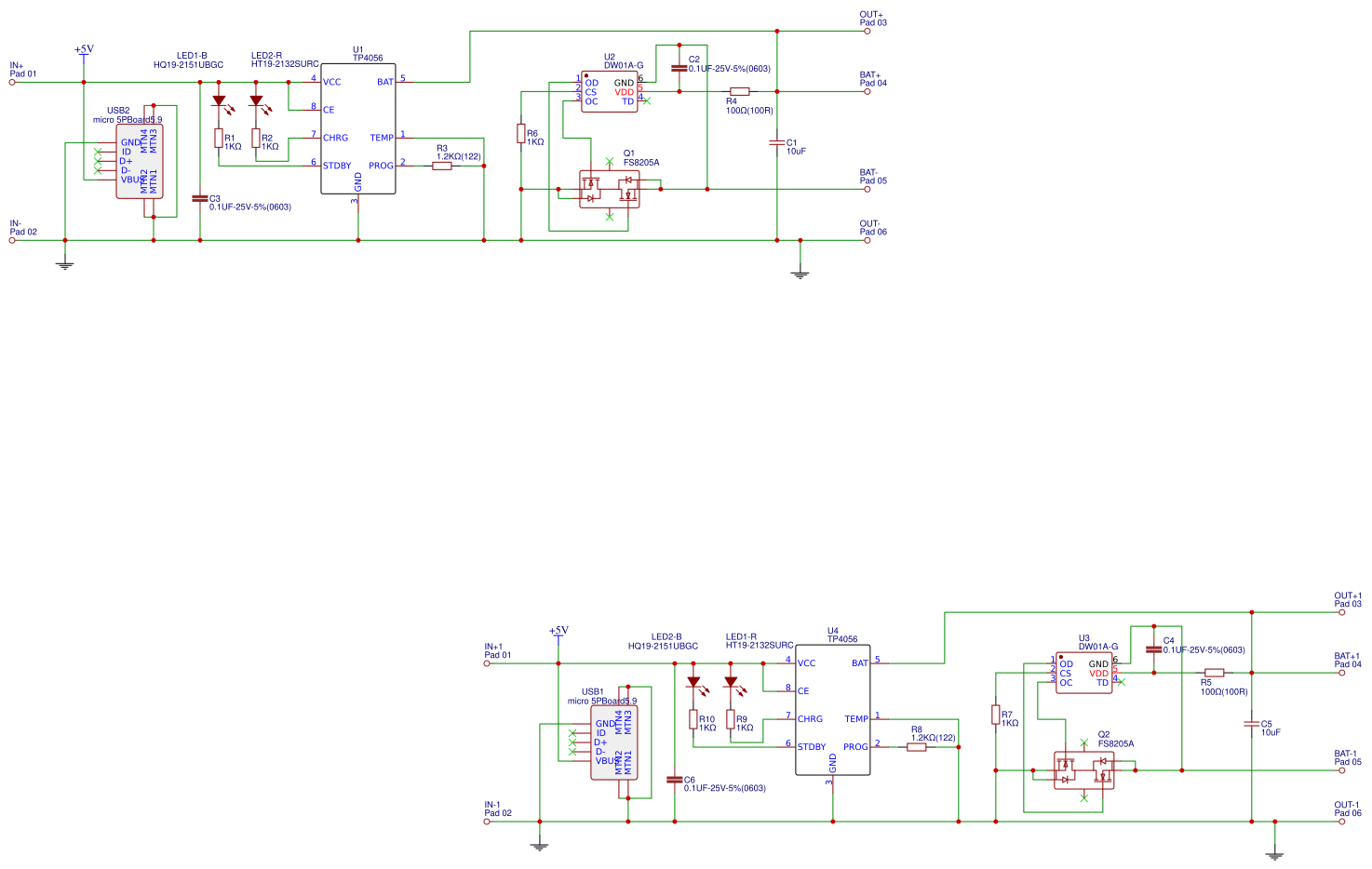Select resistor R3 symbol on PROG line

[442, 166]
